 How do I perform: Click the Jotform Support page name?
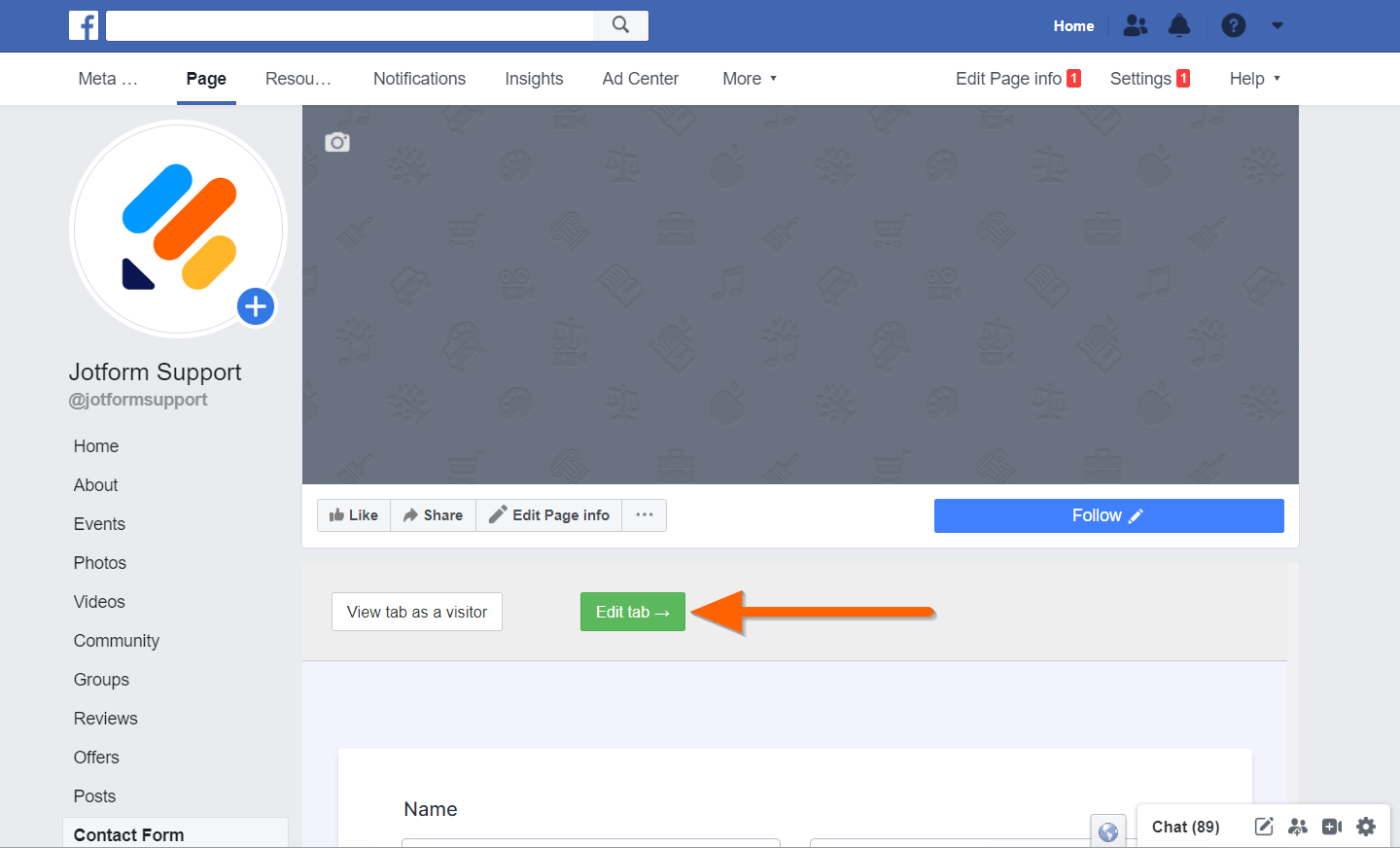click(155, 372)
